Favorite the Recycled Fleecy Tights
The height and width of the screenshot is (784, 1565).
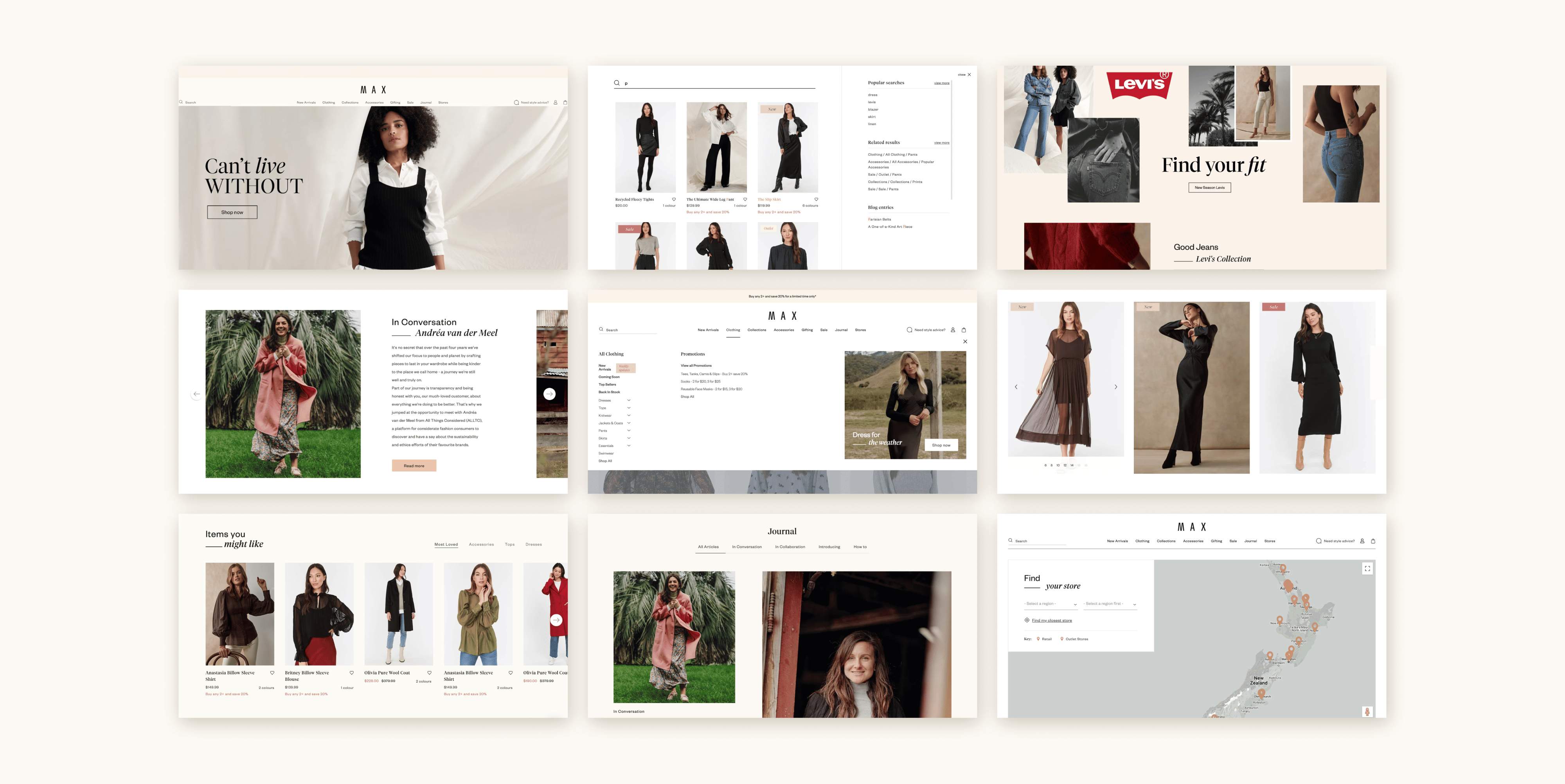tap(673, 199)
